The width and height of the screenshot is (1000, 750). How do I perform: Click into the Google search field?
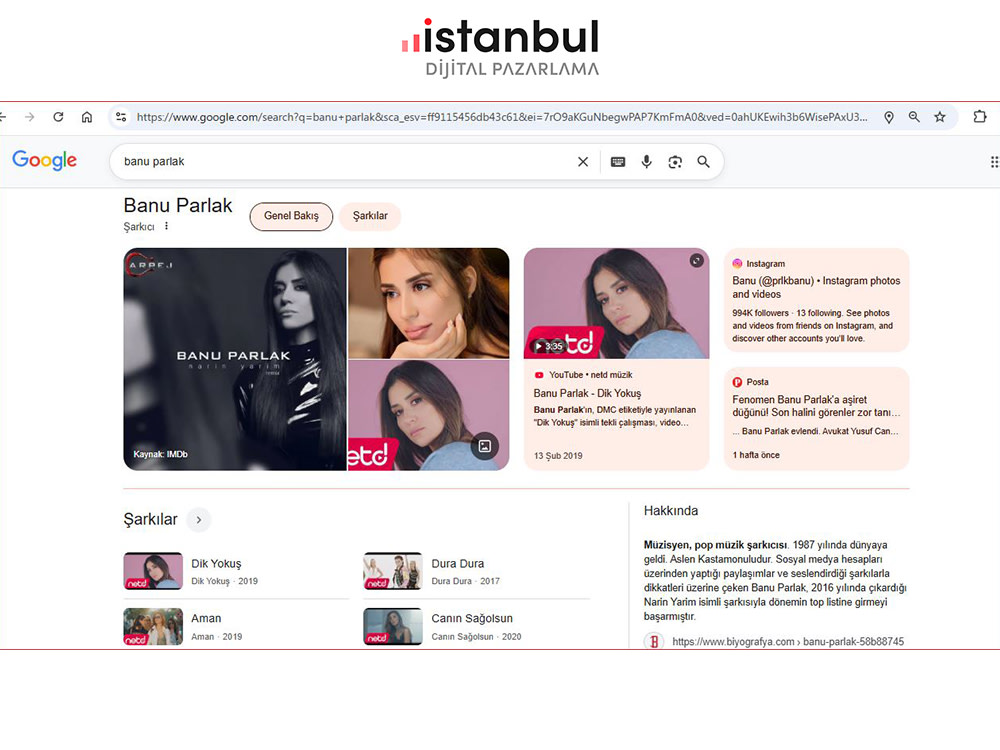tap(344, 162)
